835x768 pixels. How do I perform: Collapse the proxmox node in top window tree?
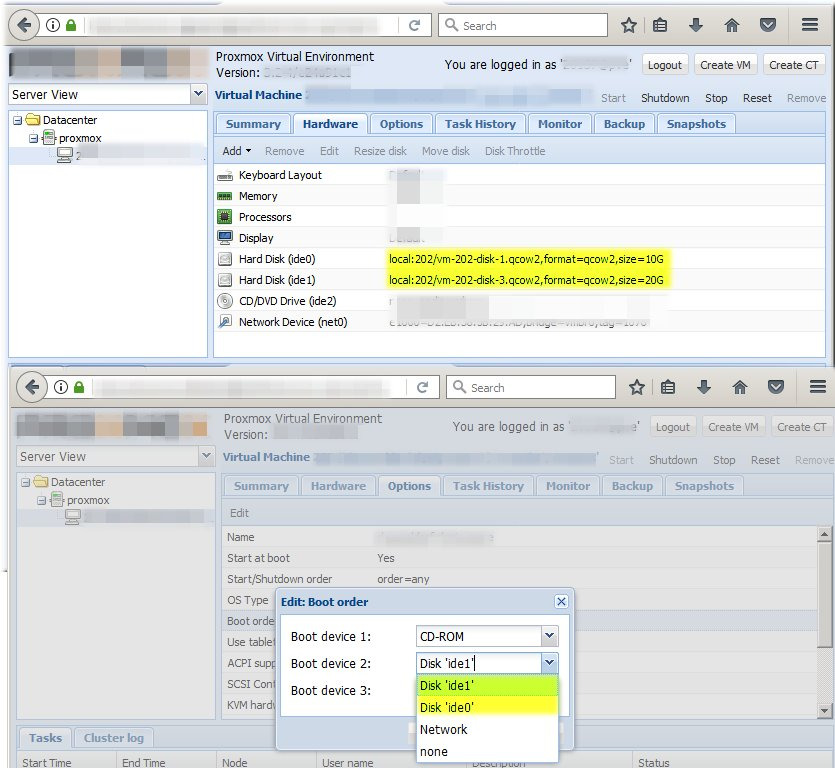pos(34,138)
